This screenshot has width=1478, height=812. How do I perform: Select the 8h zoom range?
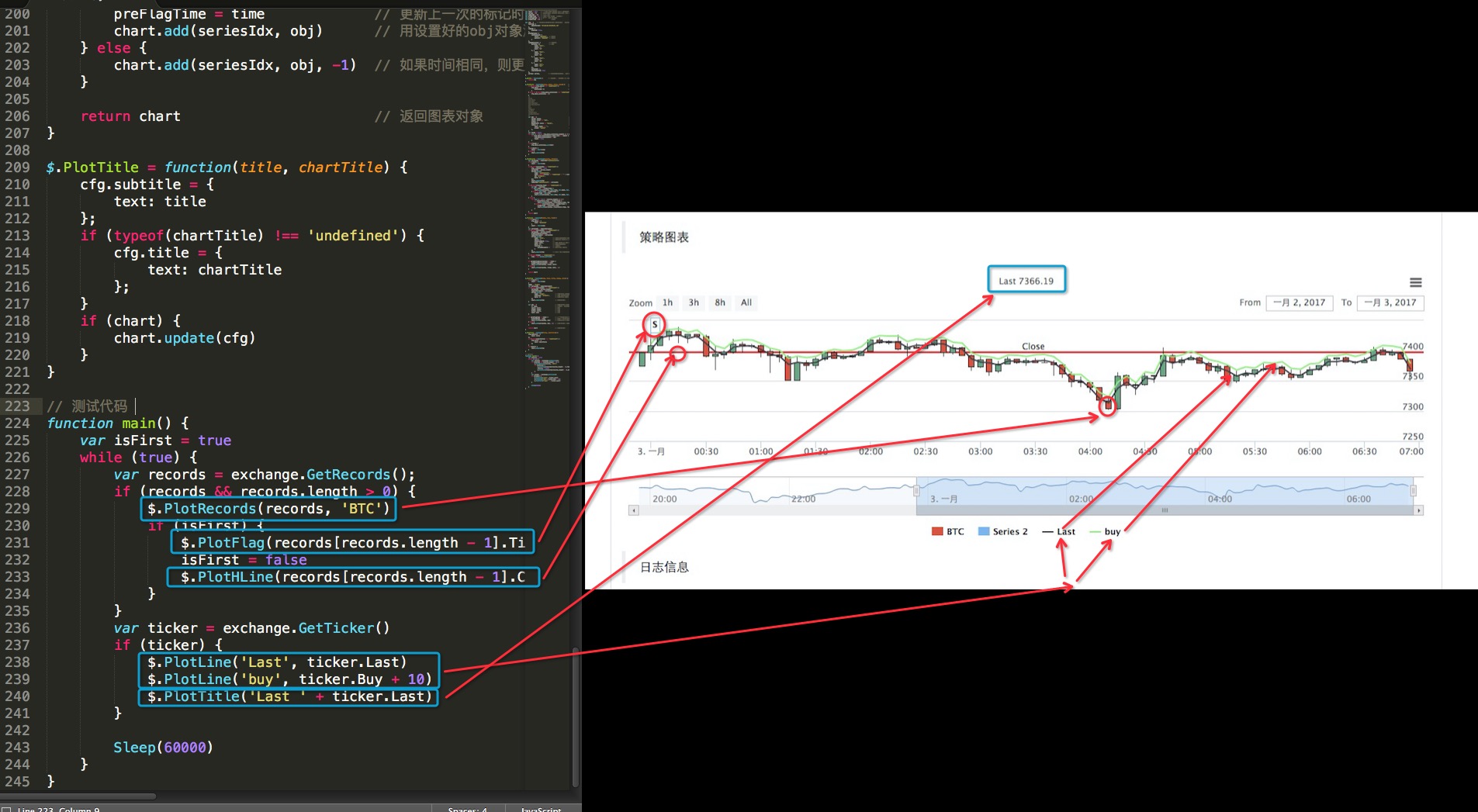720,302
